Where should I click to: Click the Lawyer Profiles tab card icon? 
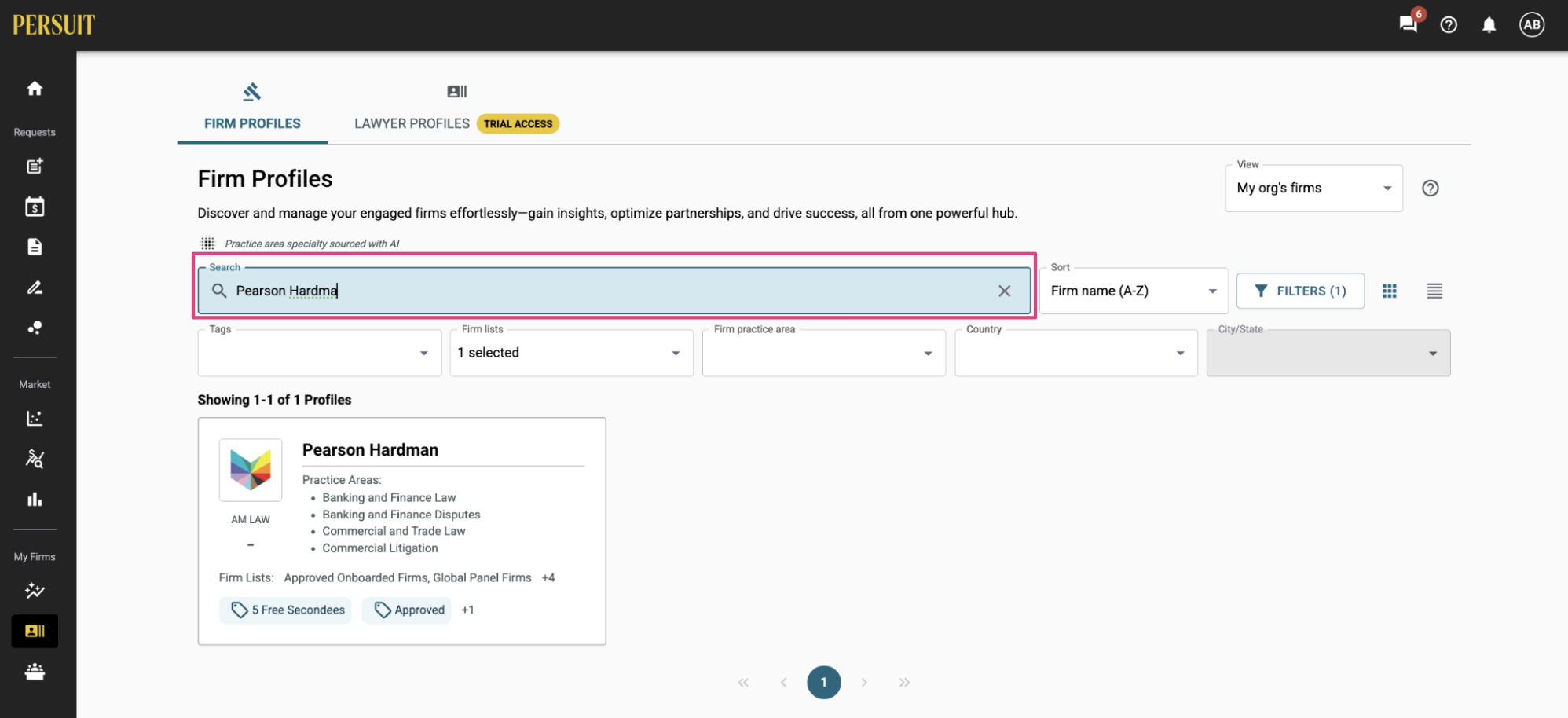457,92
